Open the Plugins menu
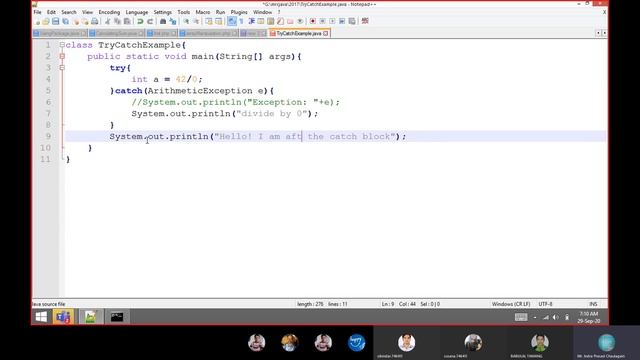Viewport: 640px width, 360px height. pos(239,12)
